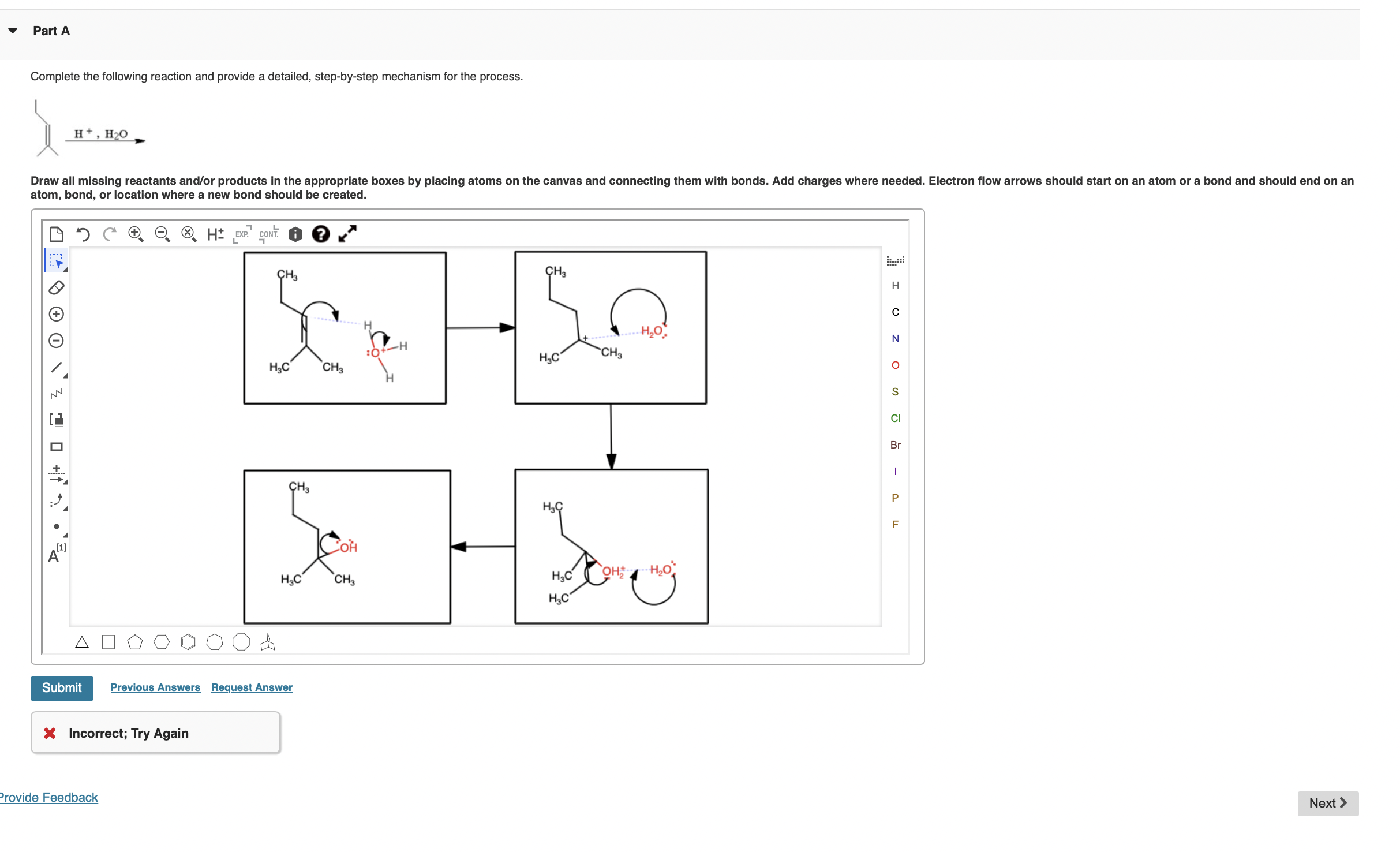Image resolution: width=1400 pixels, height=852 pixels.
Task: Enable contracted group view via CONT
Action: click(x=268, y=234)
